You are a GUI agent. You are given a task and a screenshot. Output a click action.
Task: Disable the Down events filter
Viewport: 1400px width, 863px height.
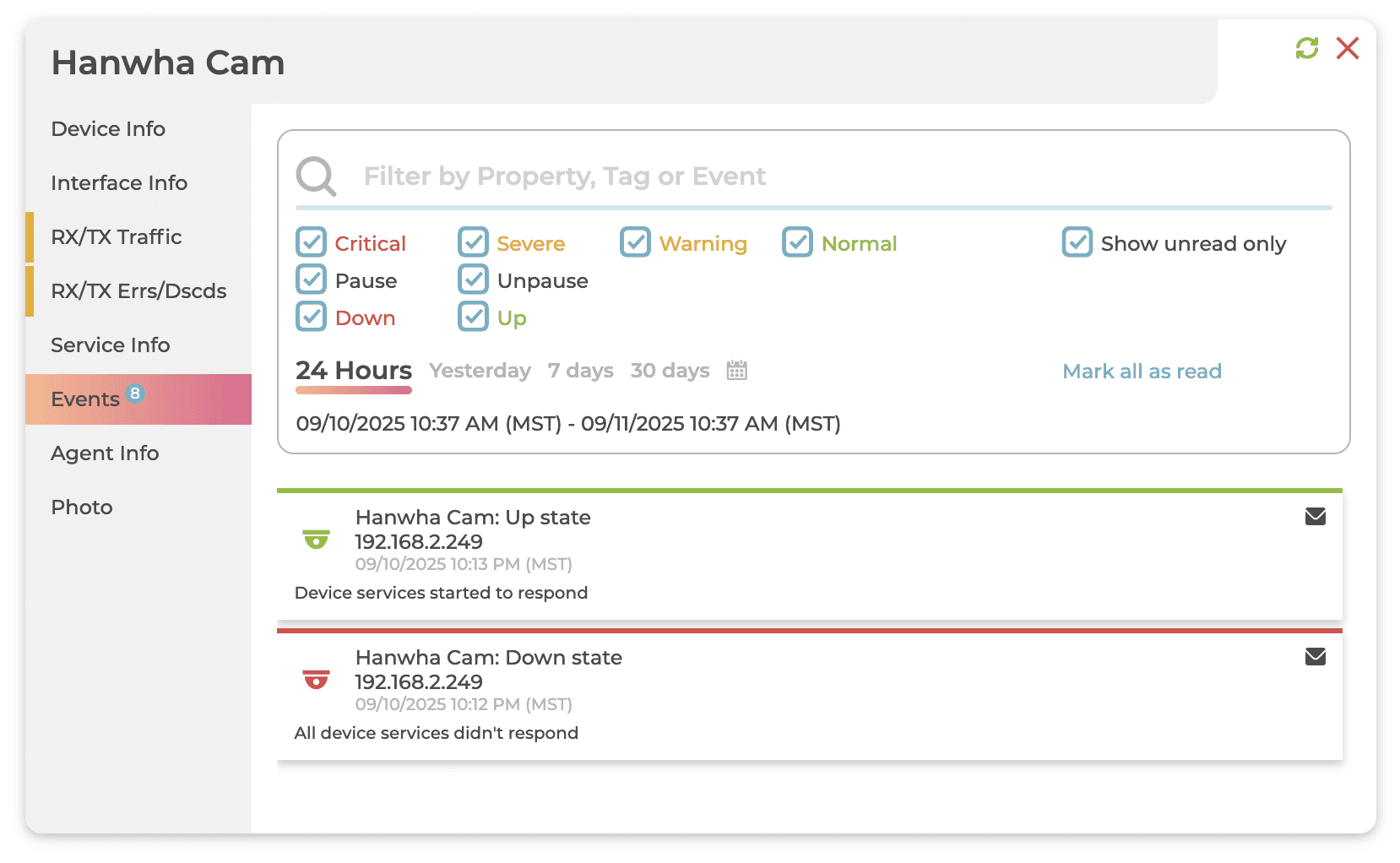point(312,317)
